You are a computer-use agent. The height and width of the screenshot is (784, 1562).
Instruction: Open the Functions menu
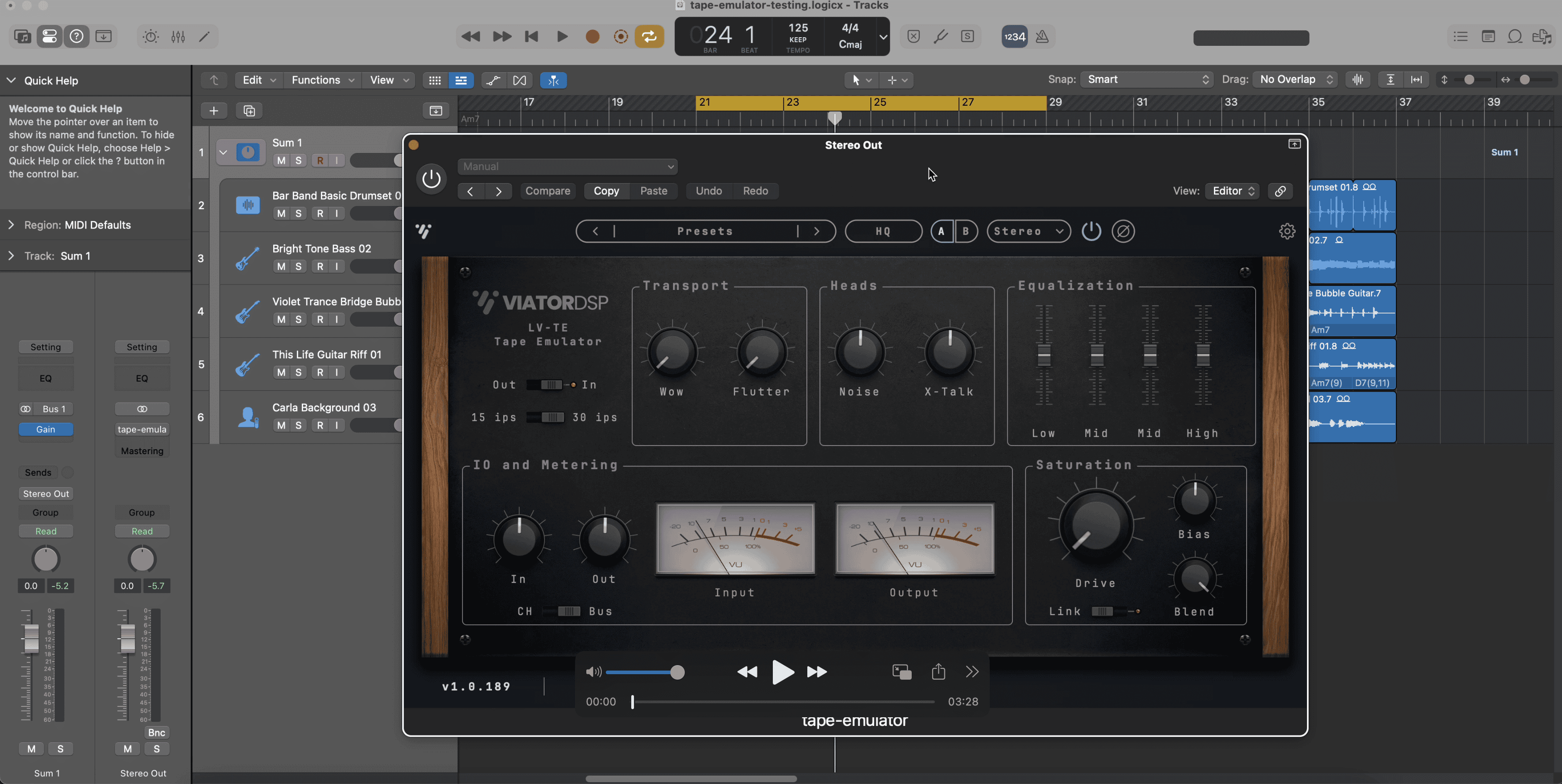point(323,80)
